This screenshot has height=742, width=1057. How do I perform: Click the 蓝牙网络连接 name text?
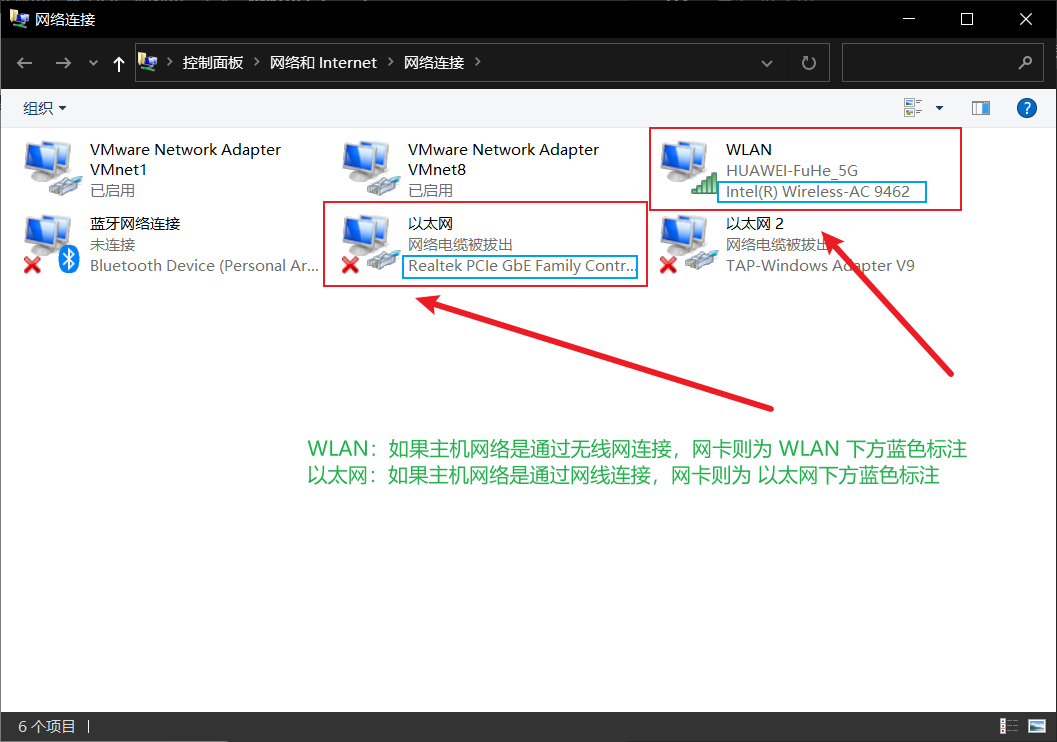[x=135, y=224]
